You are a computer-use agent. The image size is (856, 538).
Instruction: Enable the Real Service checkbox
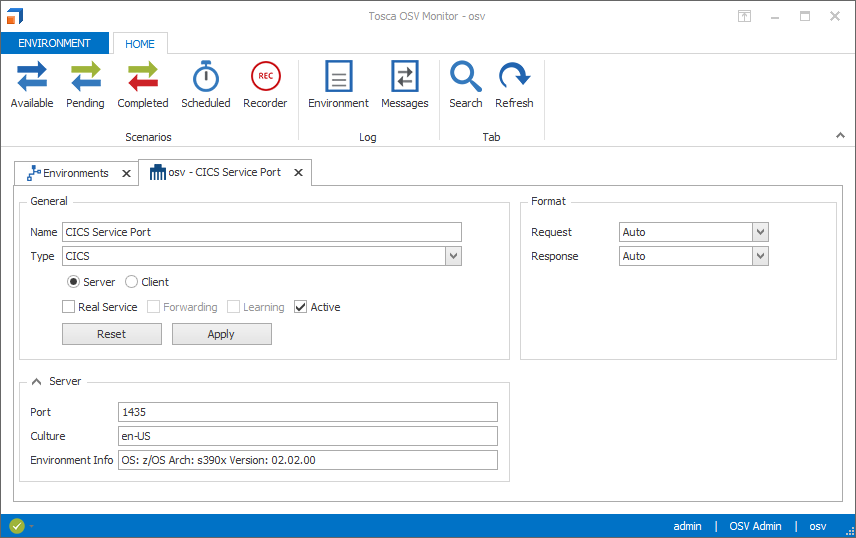pos(69,307)
